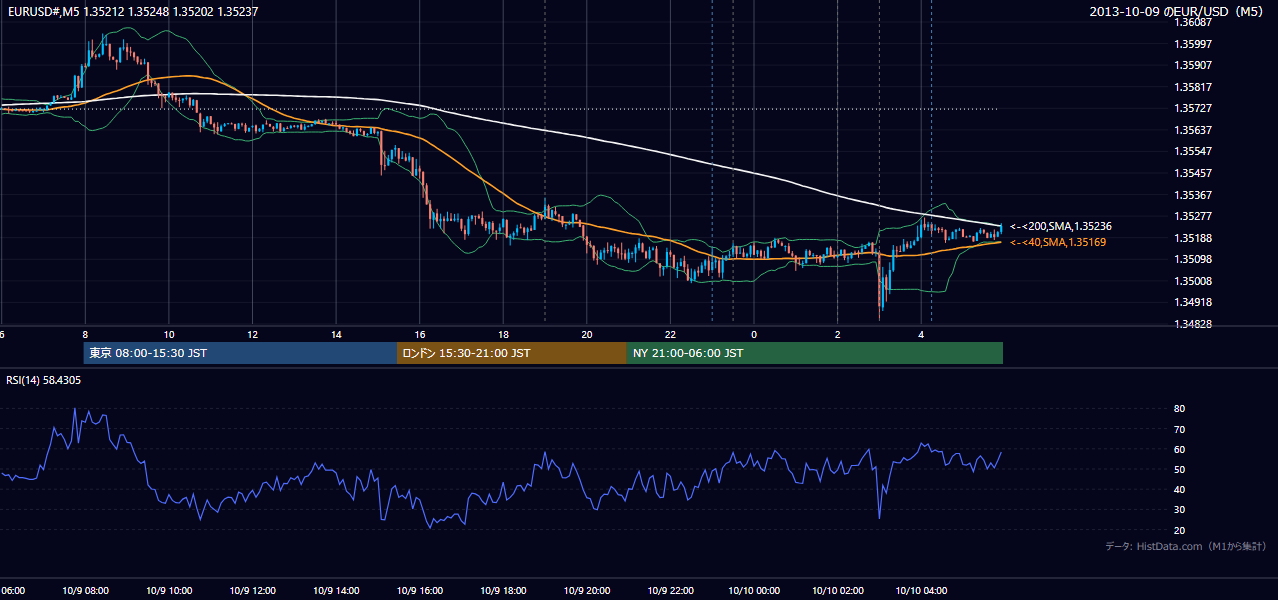
Task: Click price axis value 1.35727
Action: 1194,108
